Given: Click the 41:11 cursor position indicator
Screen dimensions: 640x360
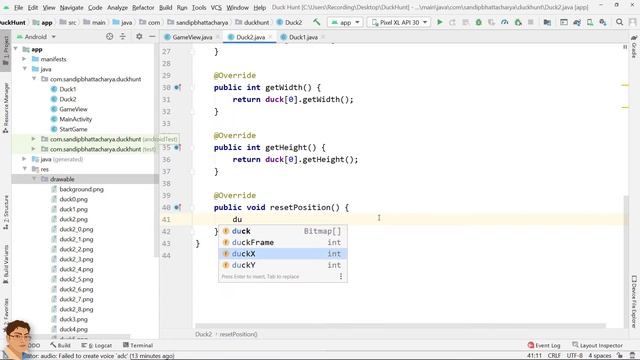Looking at the screenshot, I should [534, 356].
